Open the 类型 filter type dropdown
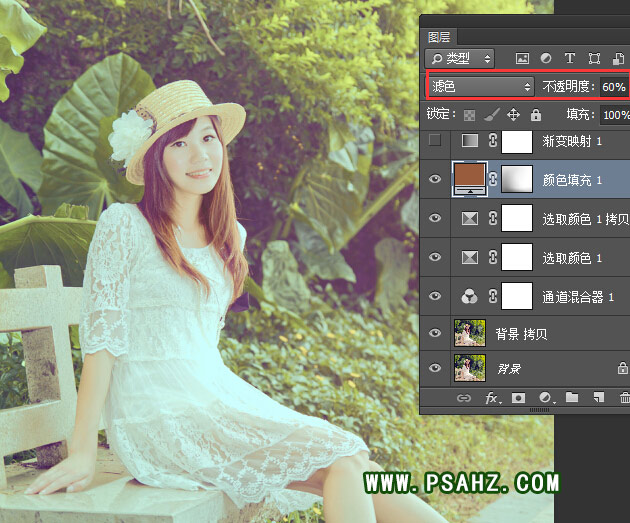630x523 pixels. (459, 59)
